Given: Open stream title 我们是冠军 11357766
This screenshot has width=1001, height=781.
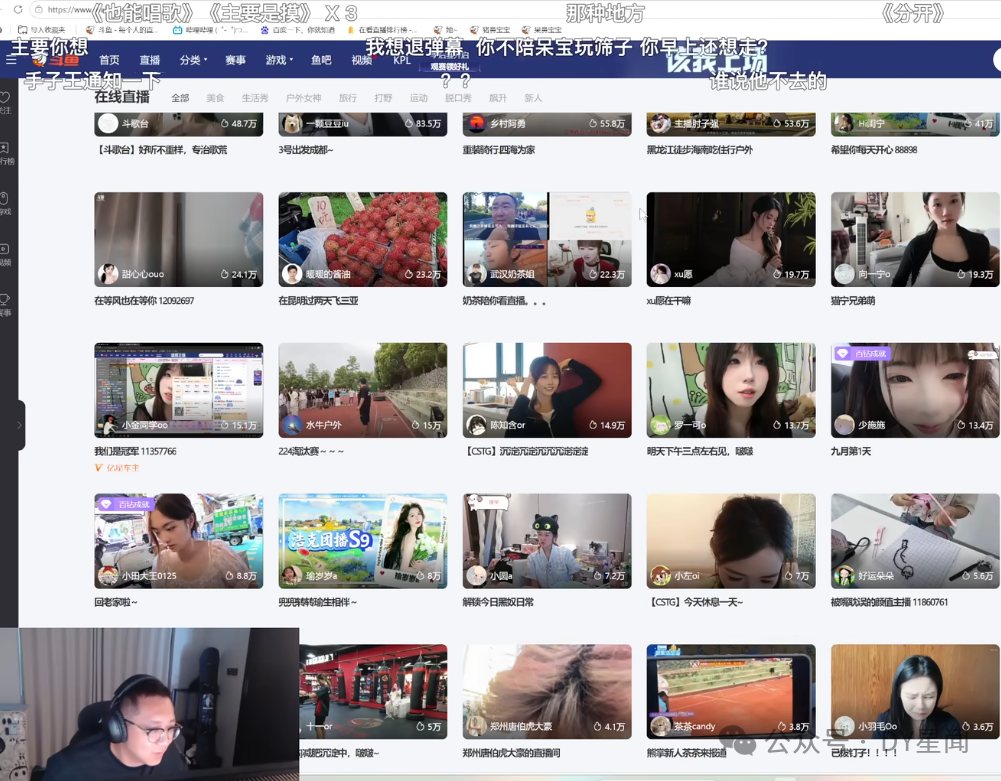Looking at the screenshot, I should 135,451.
